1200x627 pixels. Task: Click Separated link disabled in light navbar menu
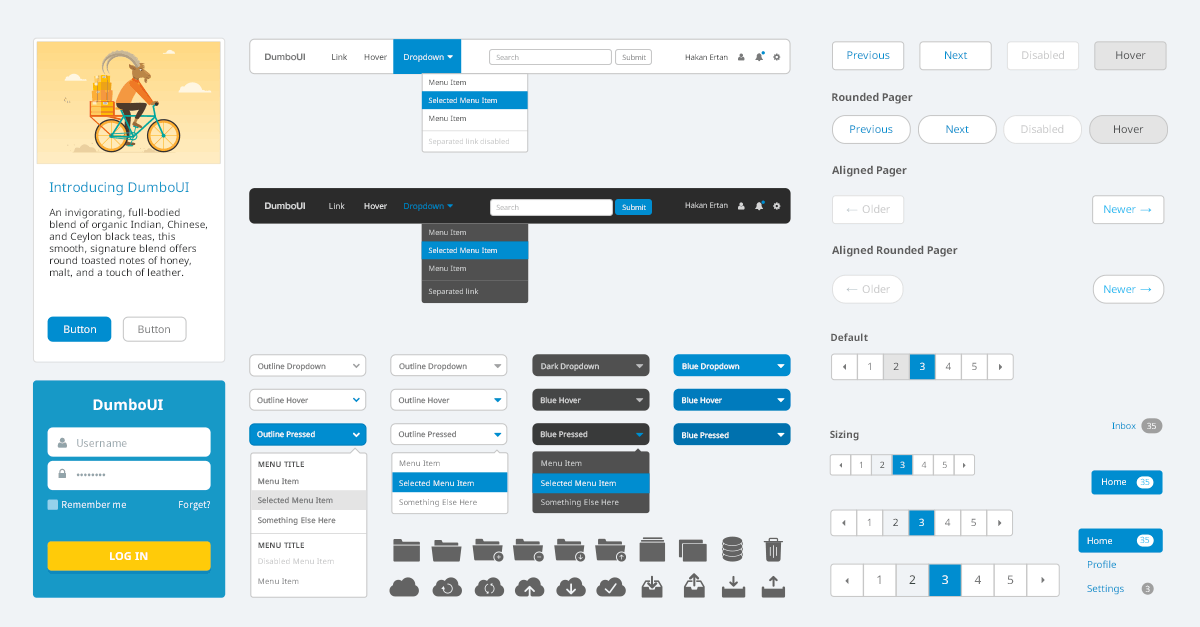pyautogui.click(x=475, y=141)
